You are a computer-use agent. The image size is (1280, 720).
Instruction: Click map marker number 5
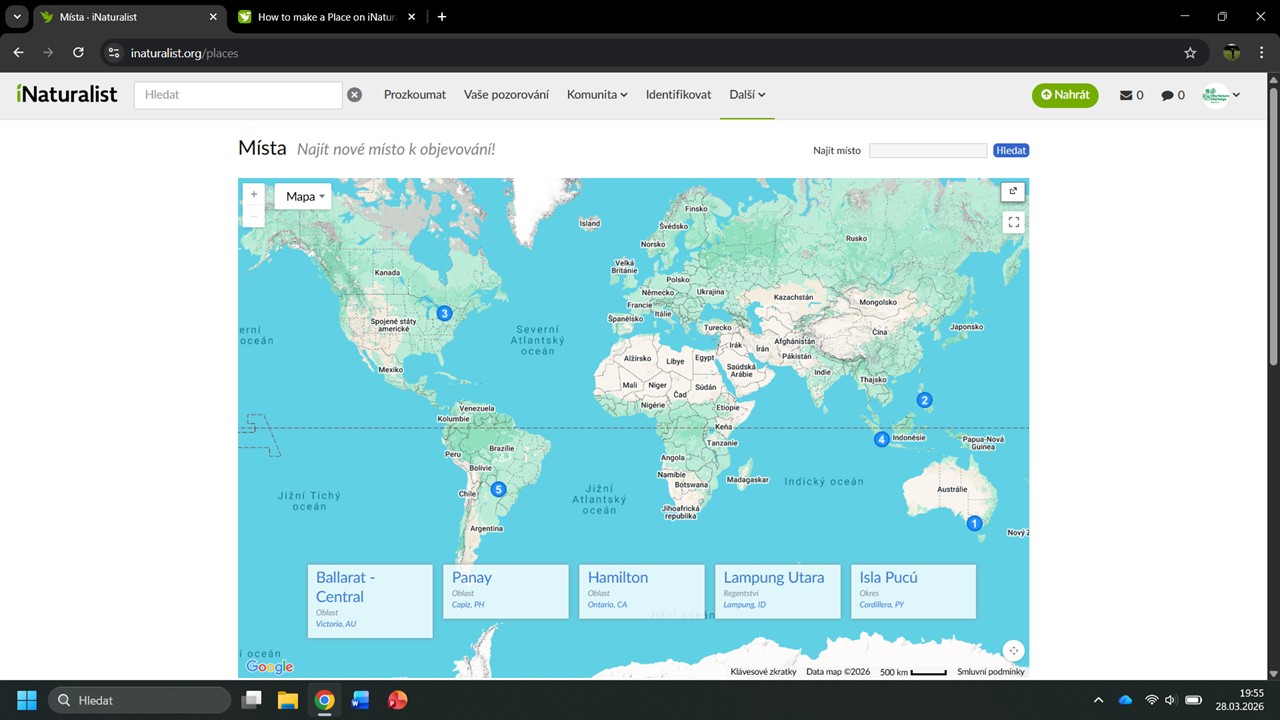click(x=498, y=489)
